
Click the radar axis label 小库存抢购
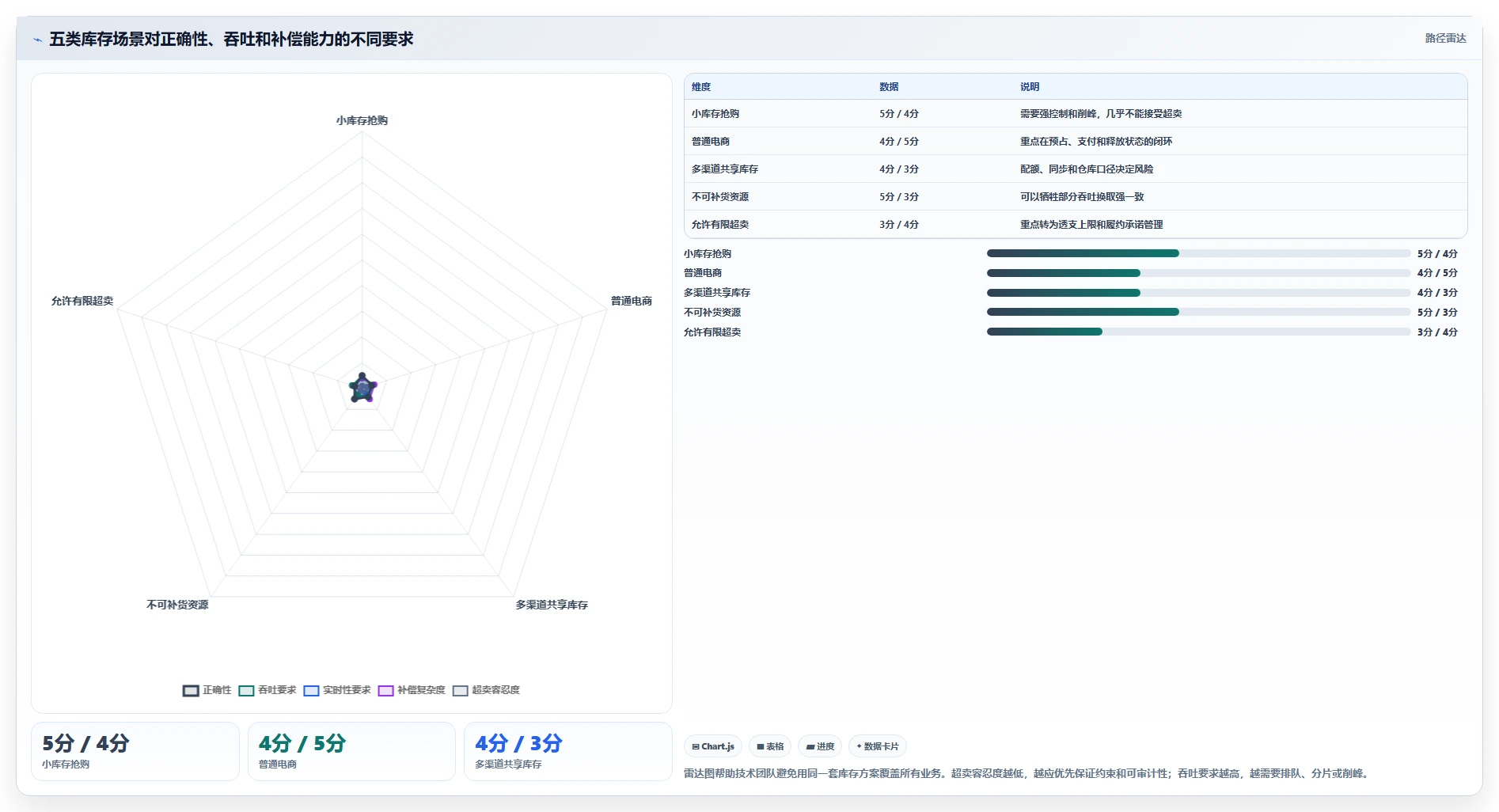click(x=362, y=120)
